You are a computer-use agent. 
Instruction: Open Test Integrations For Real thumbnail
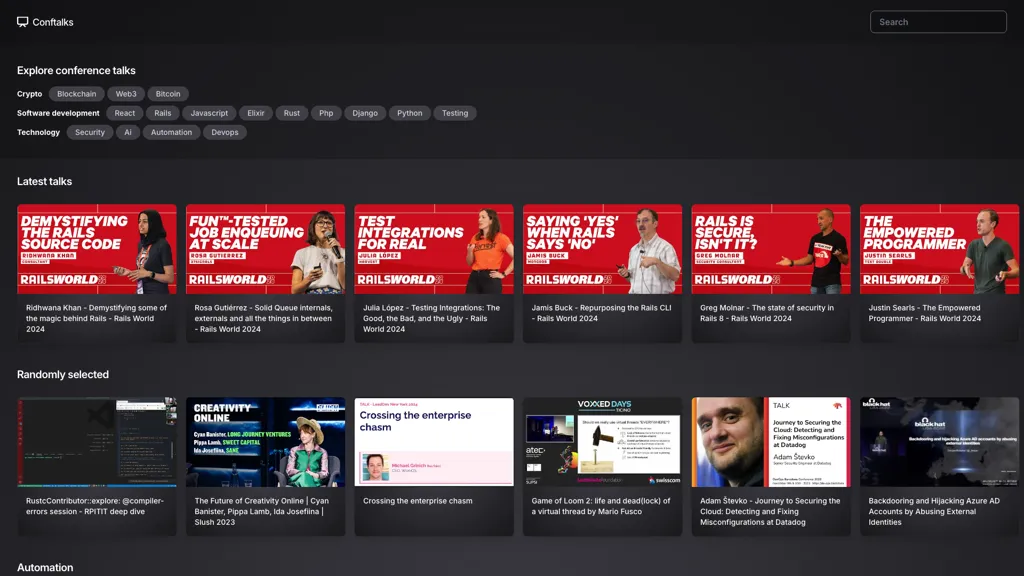click(434, 249)
